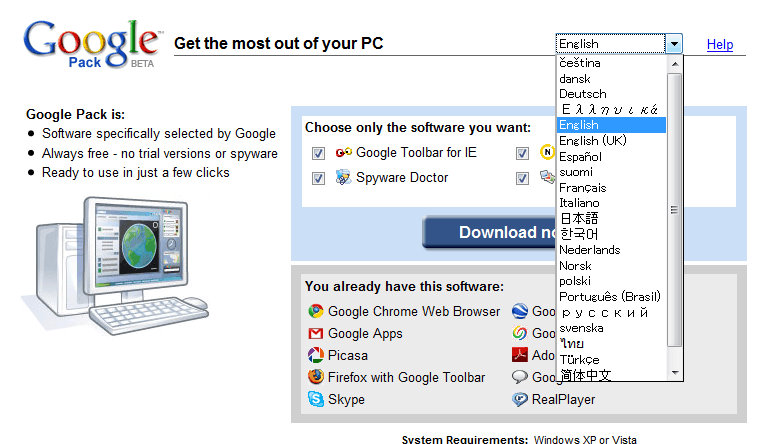
Task: Select Türkçe from the language list
Action: click(x=612, y=360)
